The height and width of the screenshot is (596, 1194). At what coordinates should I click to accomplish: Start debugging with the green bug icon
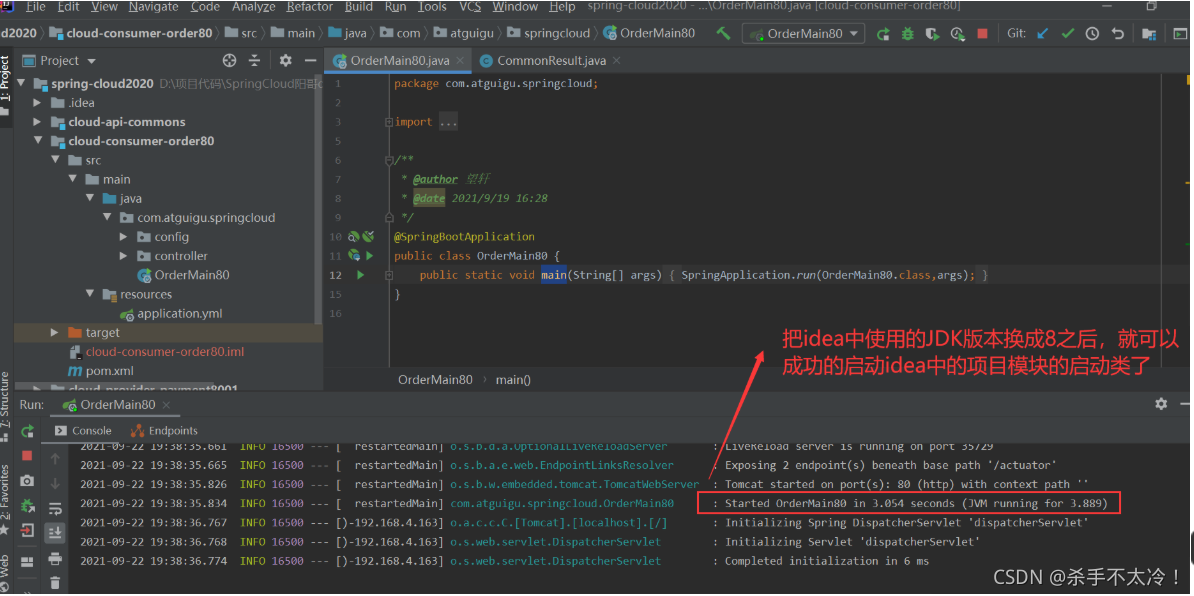pos(908,33)
